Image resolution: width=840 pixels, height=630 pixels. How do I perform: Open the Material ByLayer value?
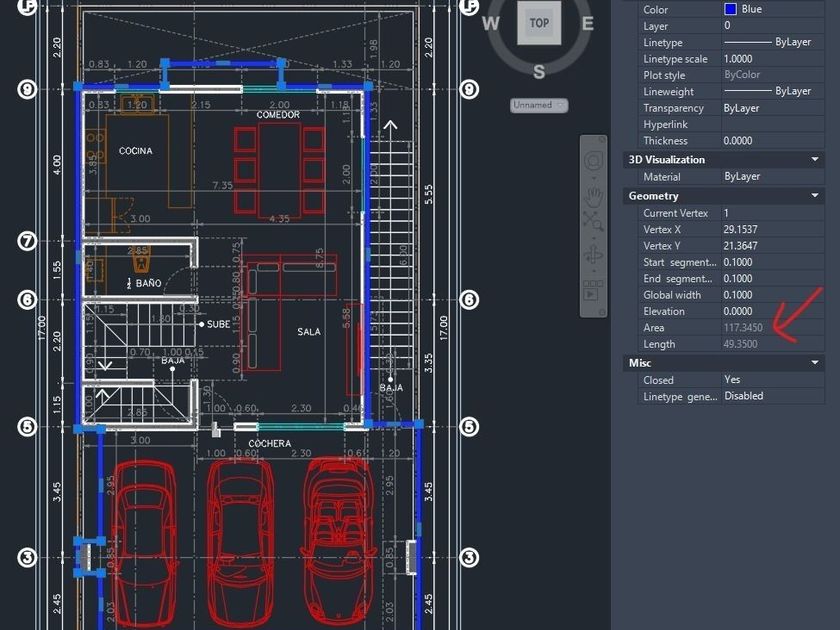tap(772, 177)
